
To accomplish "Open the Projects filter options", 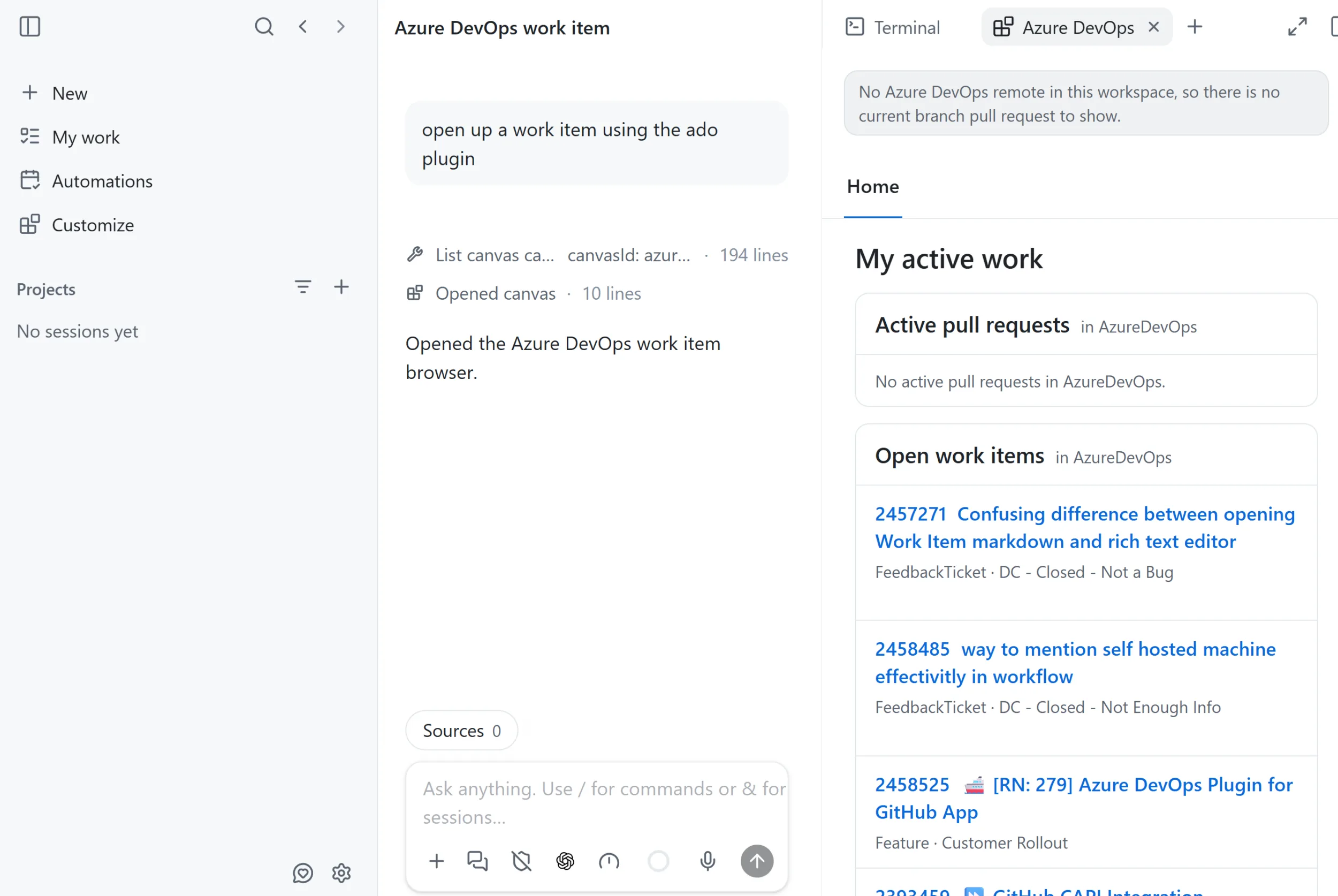I will click(x=303, y=287).
